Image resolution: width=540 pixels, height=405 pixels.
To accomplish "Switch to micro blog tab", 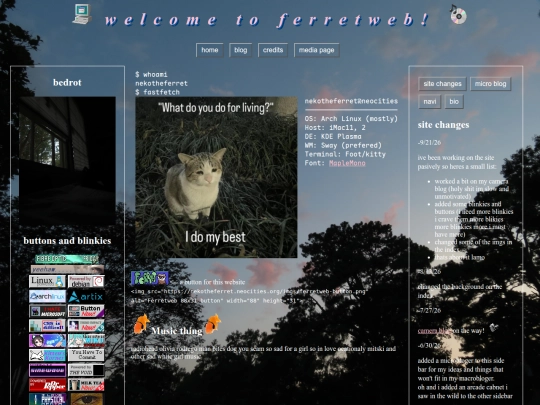I will click(x=490, y=84).
